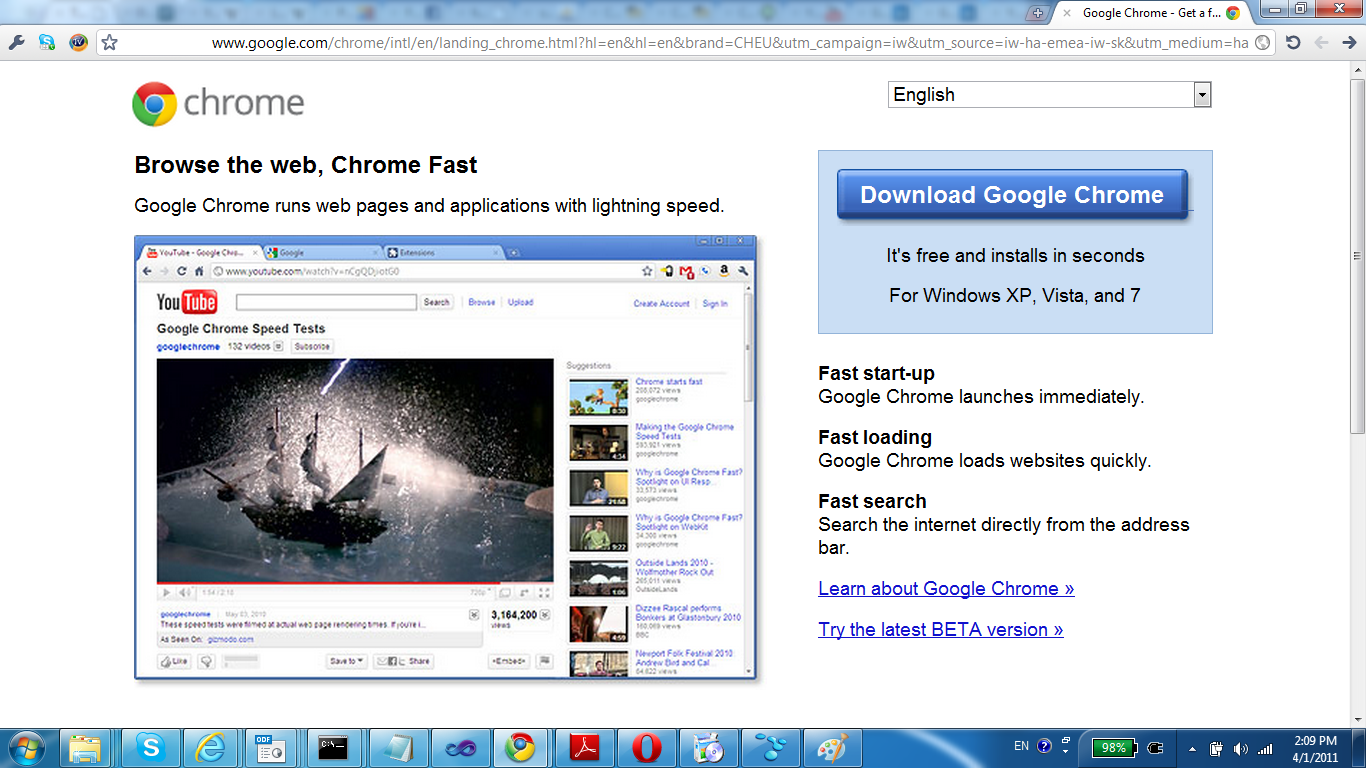Viewport: 1366px width, 768px height.
Task: Open the Command Prompt taskbar icon
Action: [x=334, y=747]
